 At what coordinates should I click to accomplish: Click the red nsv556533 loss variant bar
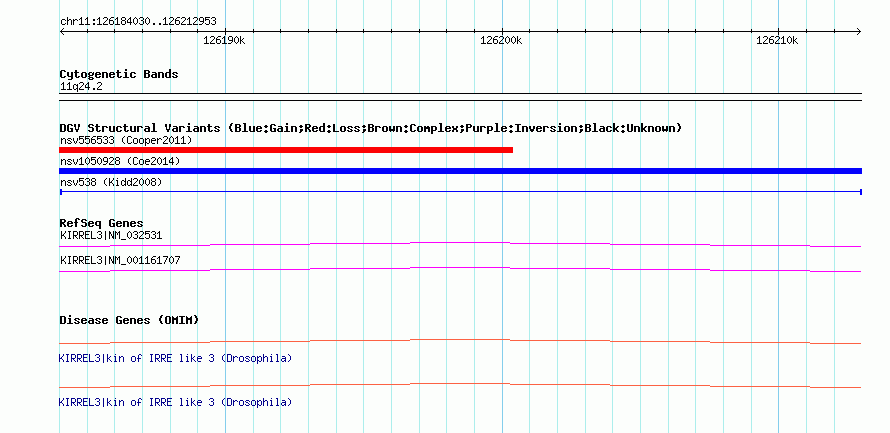286,150
